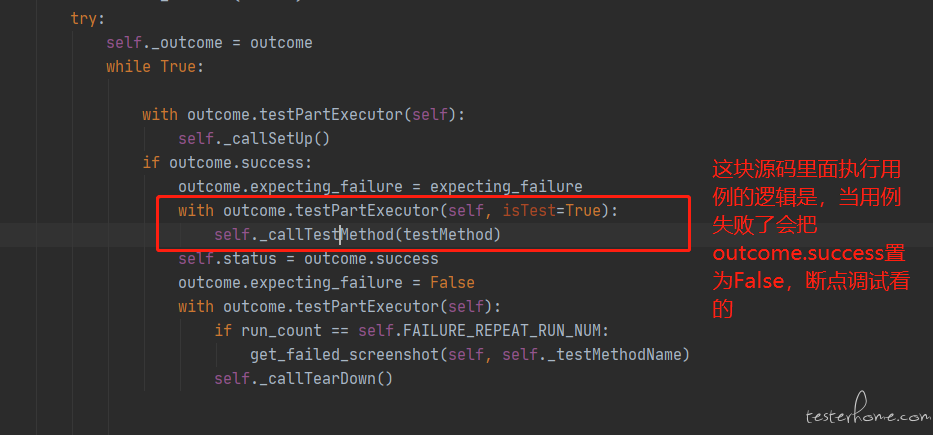
Task: Click the False keyword value
Action: [452, 283]
